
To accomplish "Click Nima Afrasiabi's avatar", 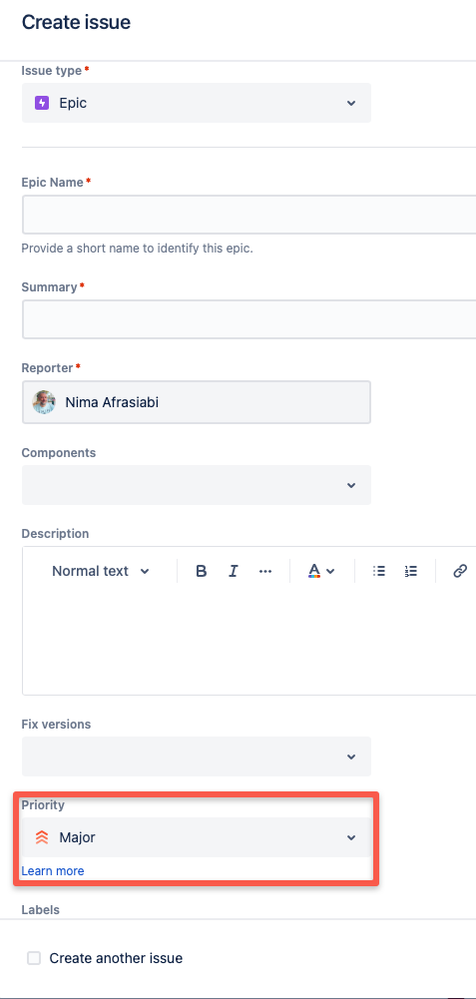I will point(44,403).
